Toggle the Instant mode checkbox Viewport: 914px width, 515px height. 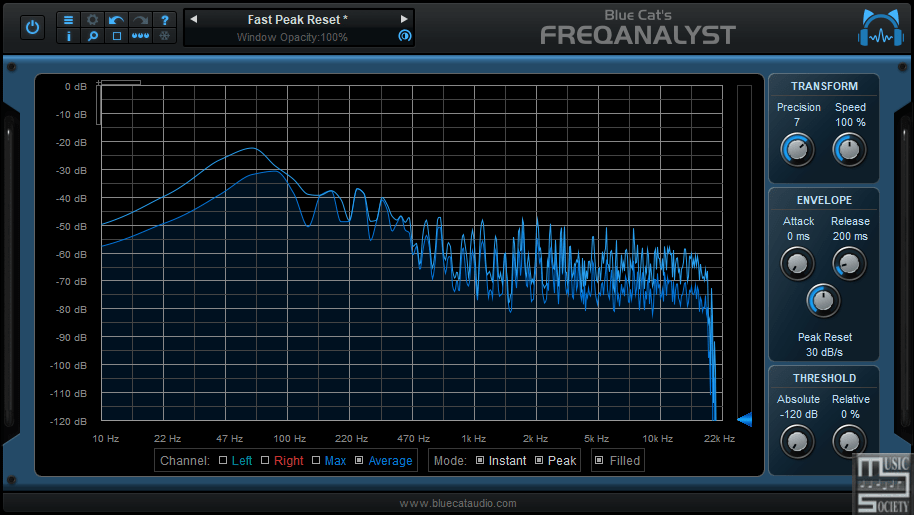click(480, 460)
